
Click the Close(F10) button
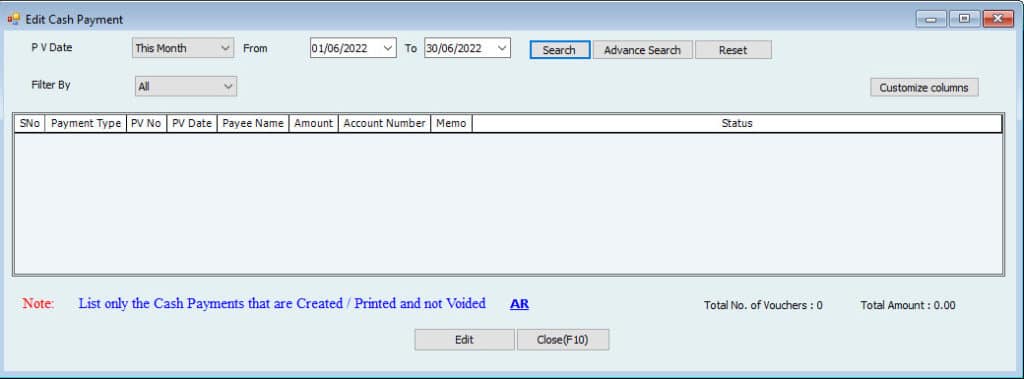click(x=563, y=340)
